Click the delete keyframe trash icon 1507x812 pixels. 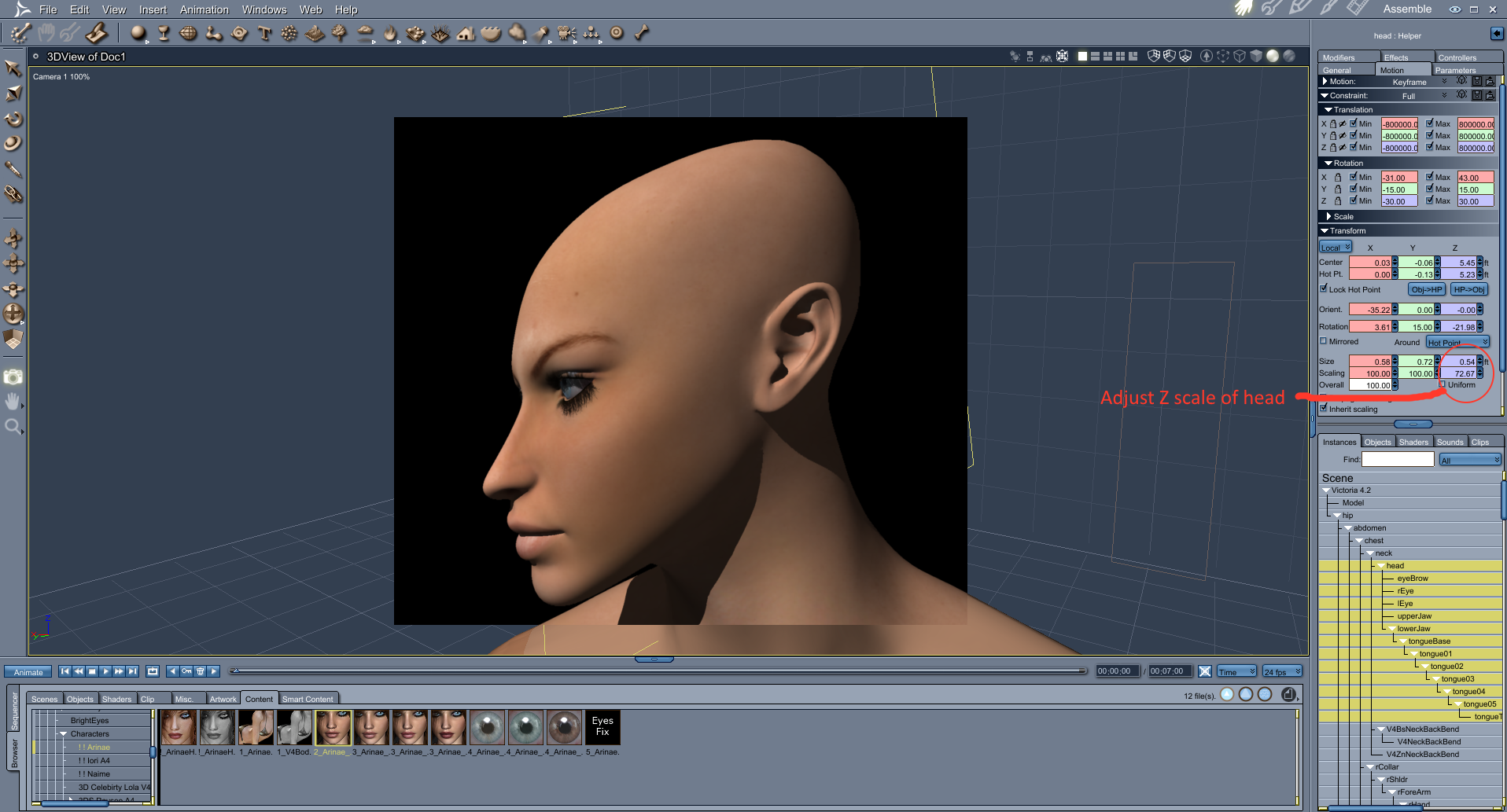200,671
